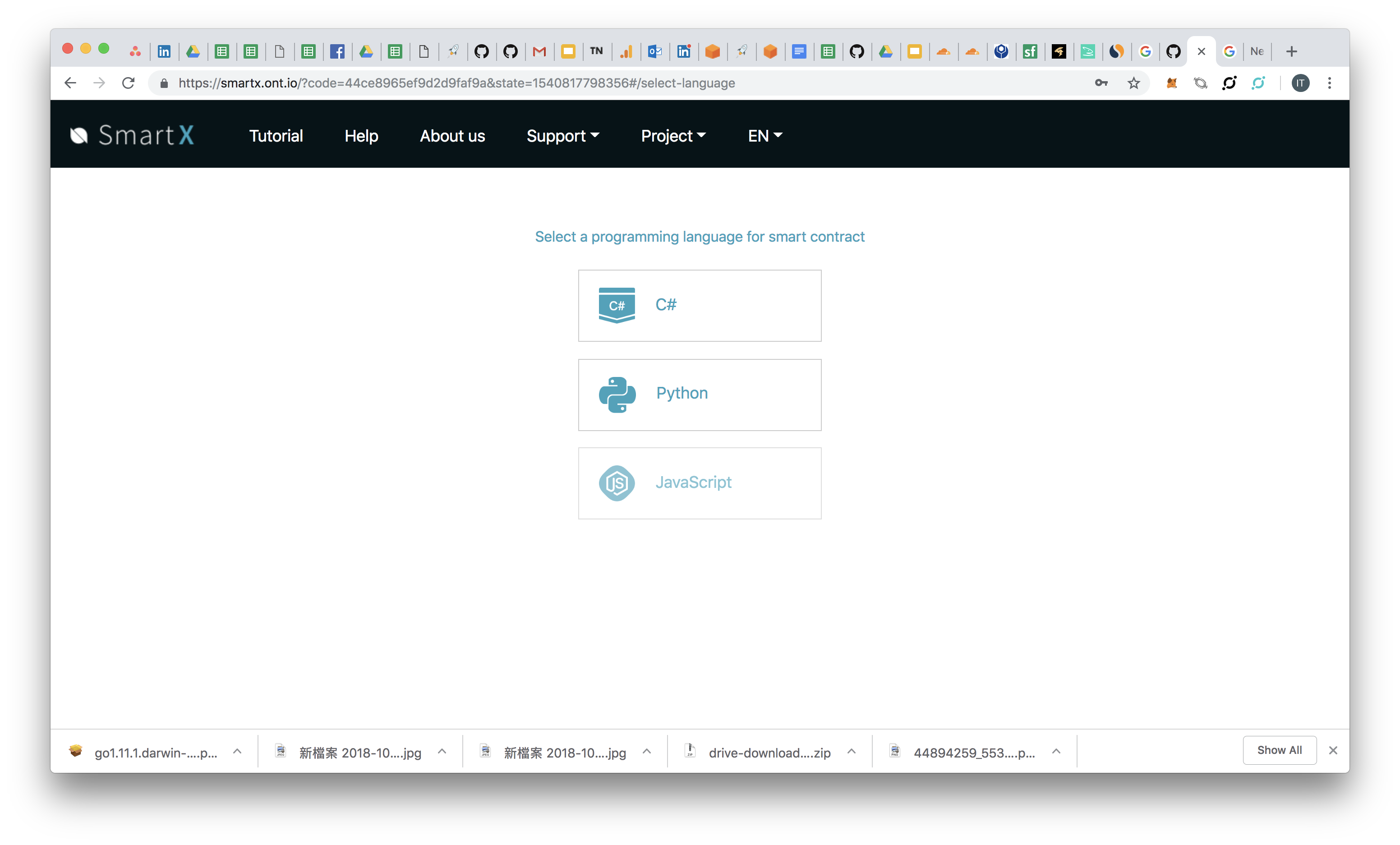The image size is (1400, 845).
Task: Go to About us page
Action: click(x=452, y=136)
